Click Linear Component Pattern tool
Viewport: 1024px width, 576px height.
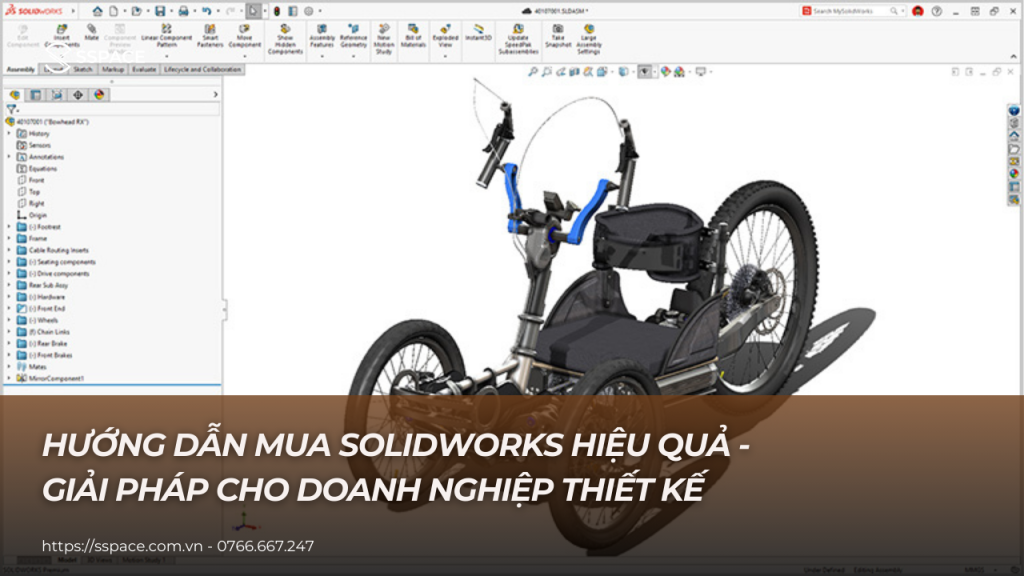pyautogui.click(x=167, y=36)
